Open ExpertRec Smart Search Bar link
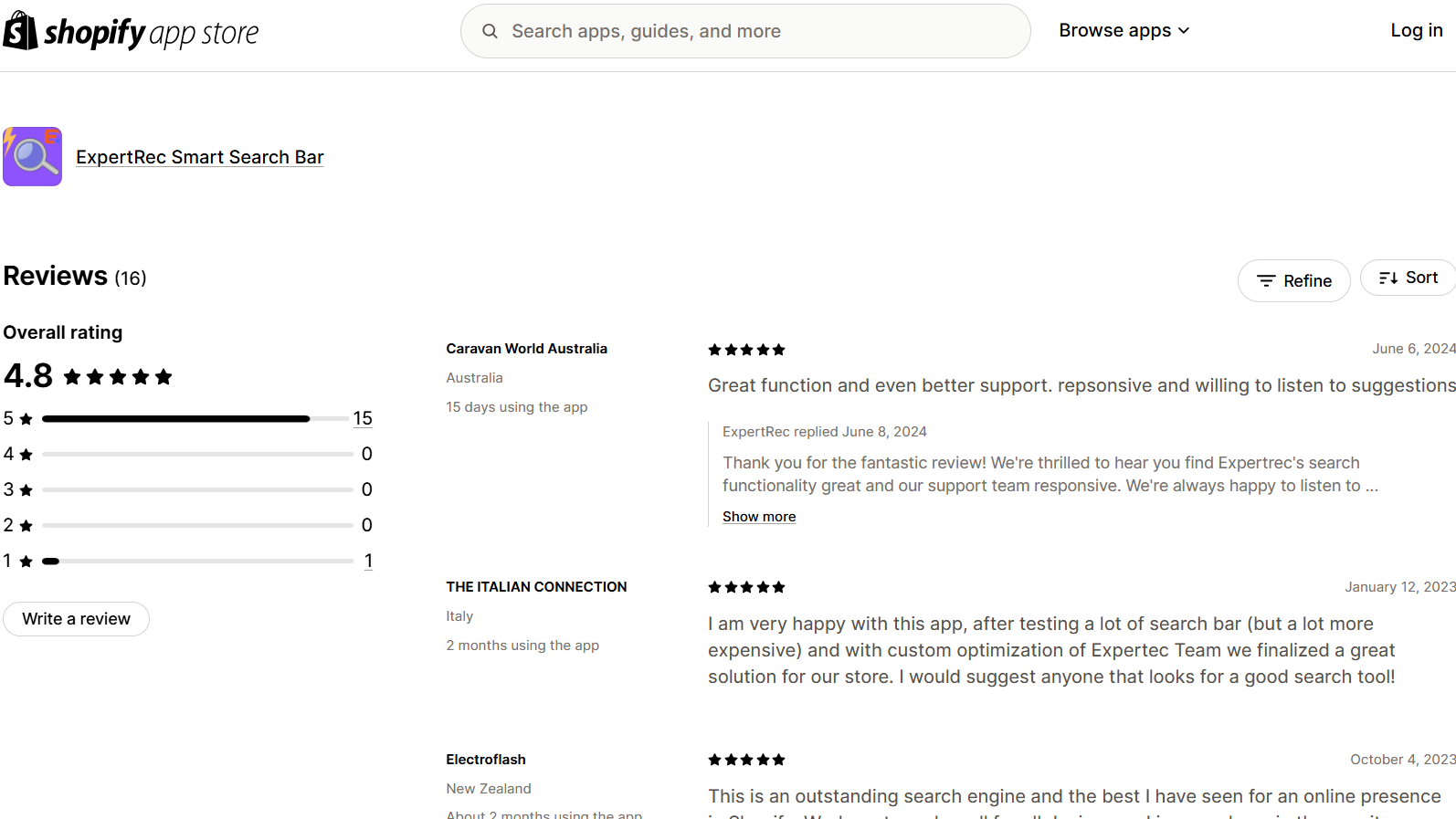Image resolution: width=1456 pixels, height=819 pixels. tap(200, 157)
